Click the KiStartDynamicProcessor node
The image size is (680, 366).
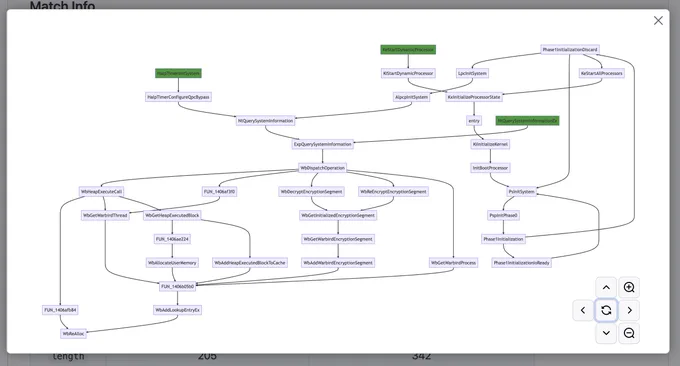click(408, 73)
